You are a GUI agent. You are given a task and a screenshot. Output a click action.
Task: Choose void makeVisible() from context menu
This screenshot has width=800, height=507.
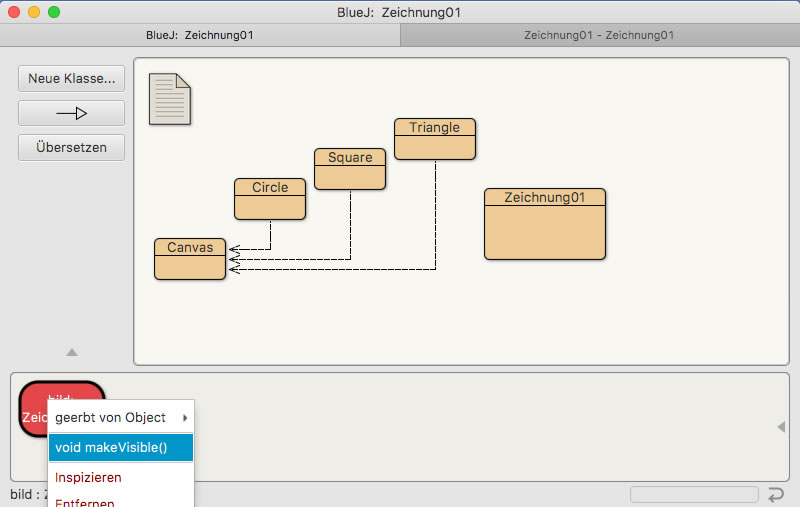pyautogui.click(x=120, y=447)
